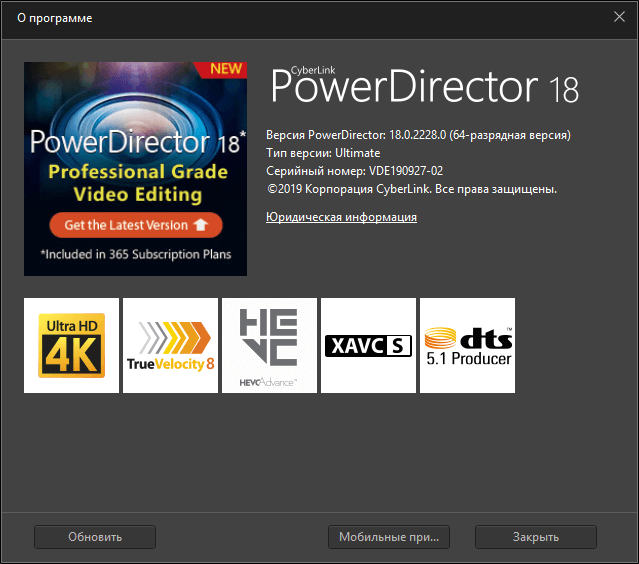Screen dimensions: 639x564
Task: Click Included in 365 Subscription Plans note
Action: 136,254
